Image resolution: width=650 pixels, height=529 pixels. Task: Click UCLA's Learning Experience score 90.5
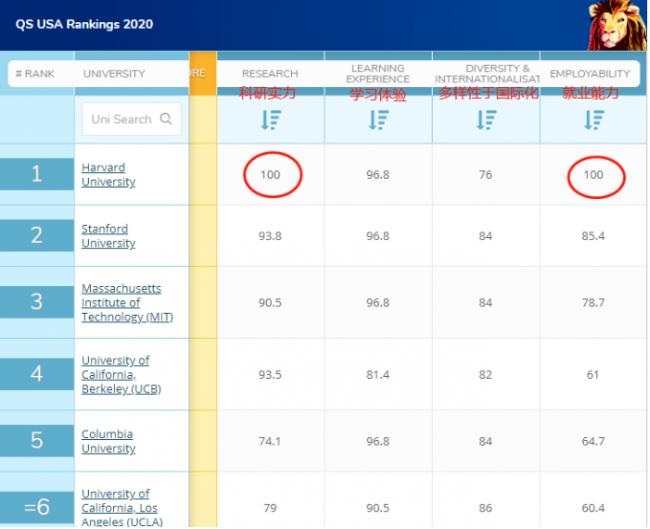pos(378,508)
